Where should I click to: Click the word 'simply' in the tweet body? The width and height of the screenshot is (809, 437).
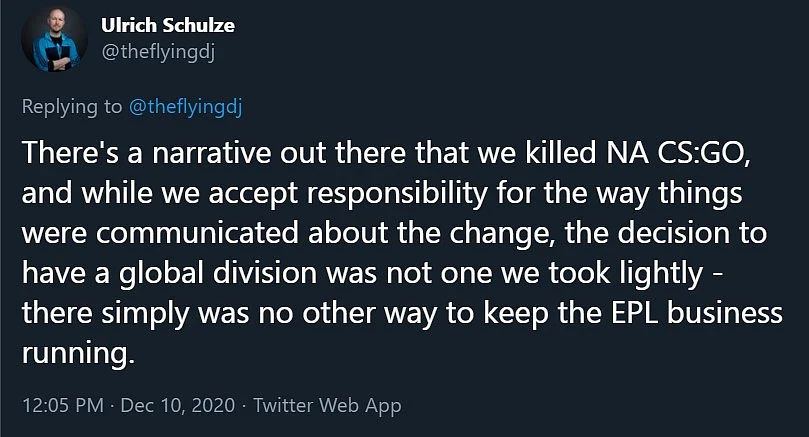point(145,315)
